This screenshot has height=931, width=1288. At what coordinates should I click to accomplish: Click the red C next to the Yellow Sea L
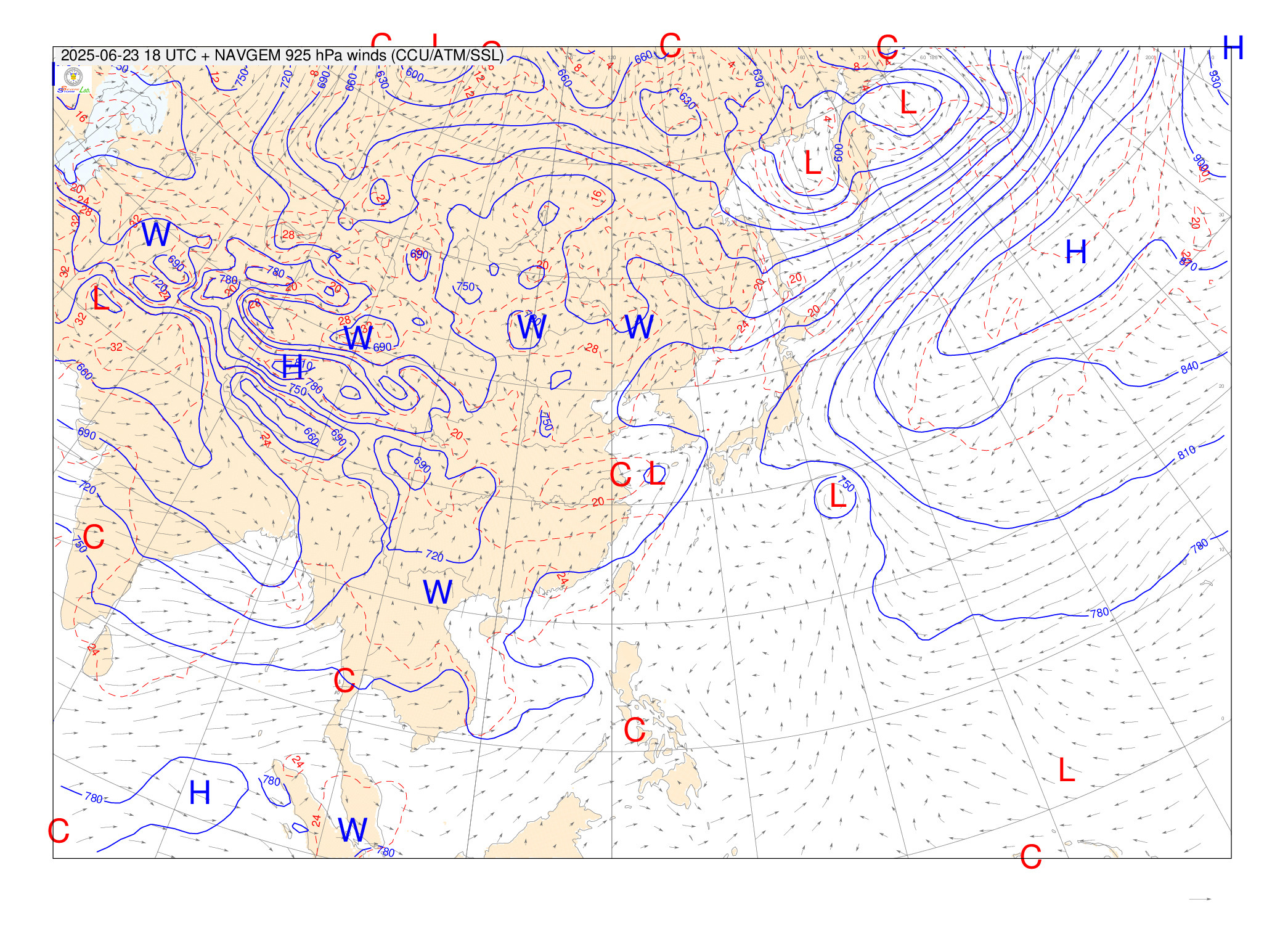pyautogui.click(x=621, y=475)
